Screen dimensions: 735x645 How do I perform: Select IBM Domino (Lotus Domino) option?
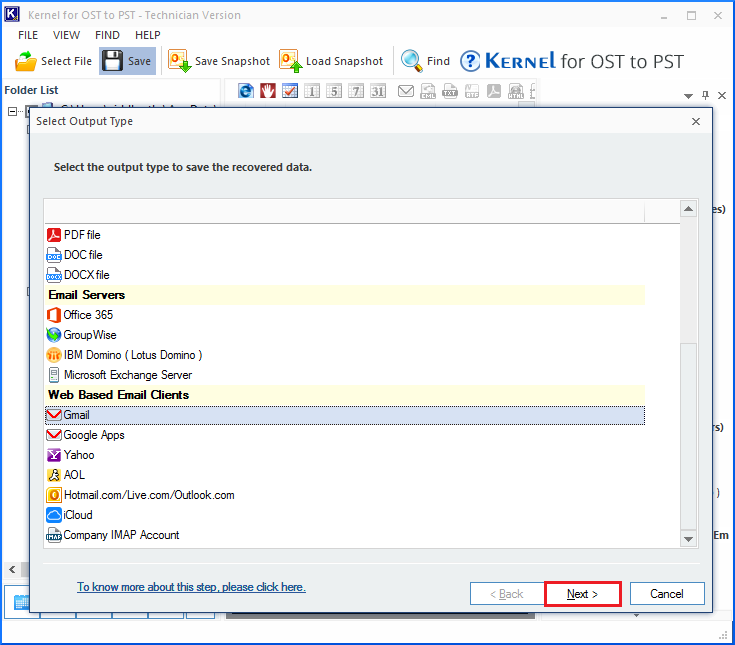(345, 355)
